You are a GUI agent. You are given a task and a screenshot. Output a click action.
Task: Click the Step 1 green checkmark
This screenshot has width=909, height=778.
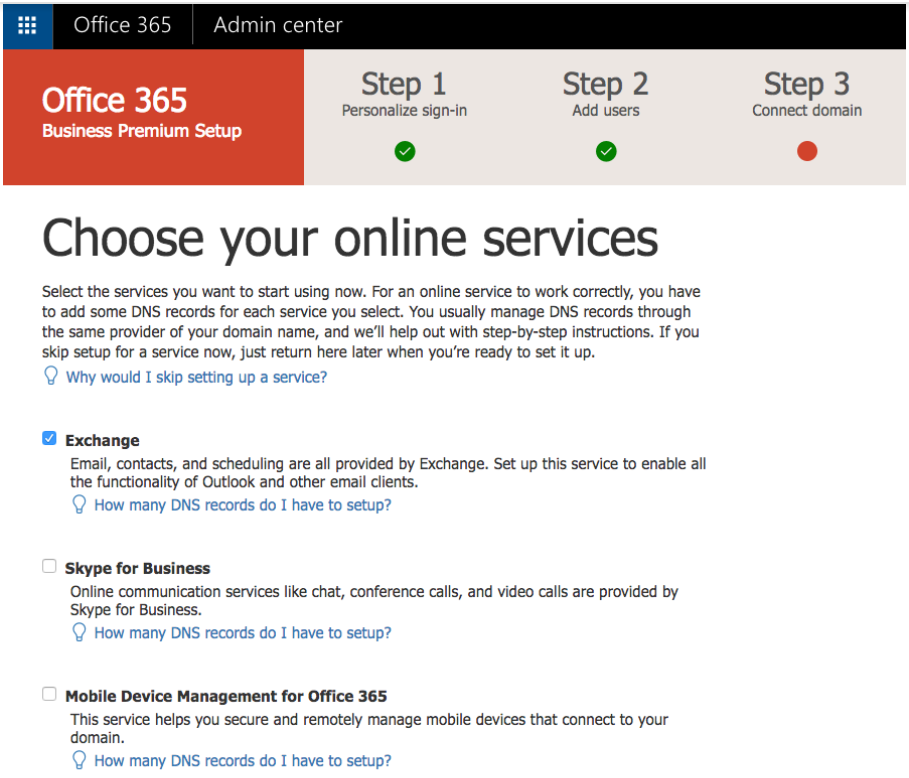coord(405,151)
